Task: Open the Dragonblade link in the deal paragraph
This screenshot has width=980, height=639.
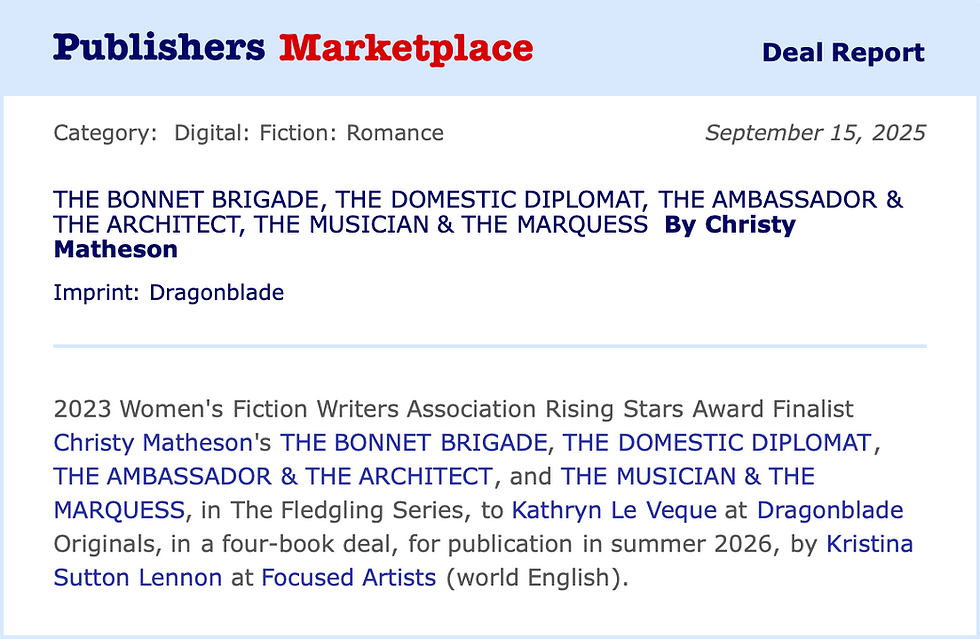Action: (x=830, y=511)
